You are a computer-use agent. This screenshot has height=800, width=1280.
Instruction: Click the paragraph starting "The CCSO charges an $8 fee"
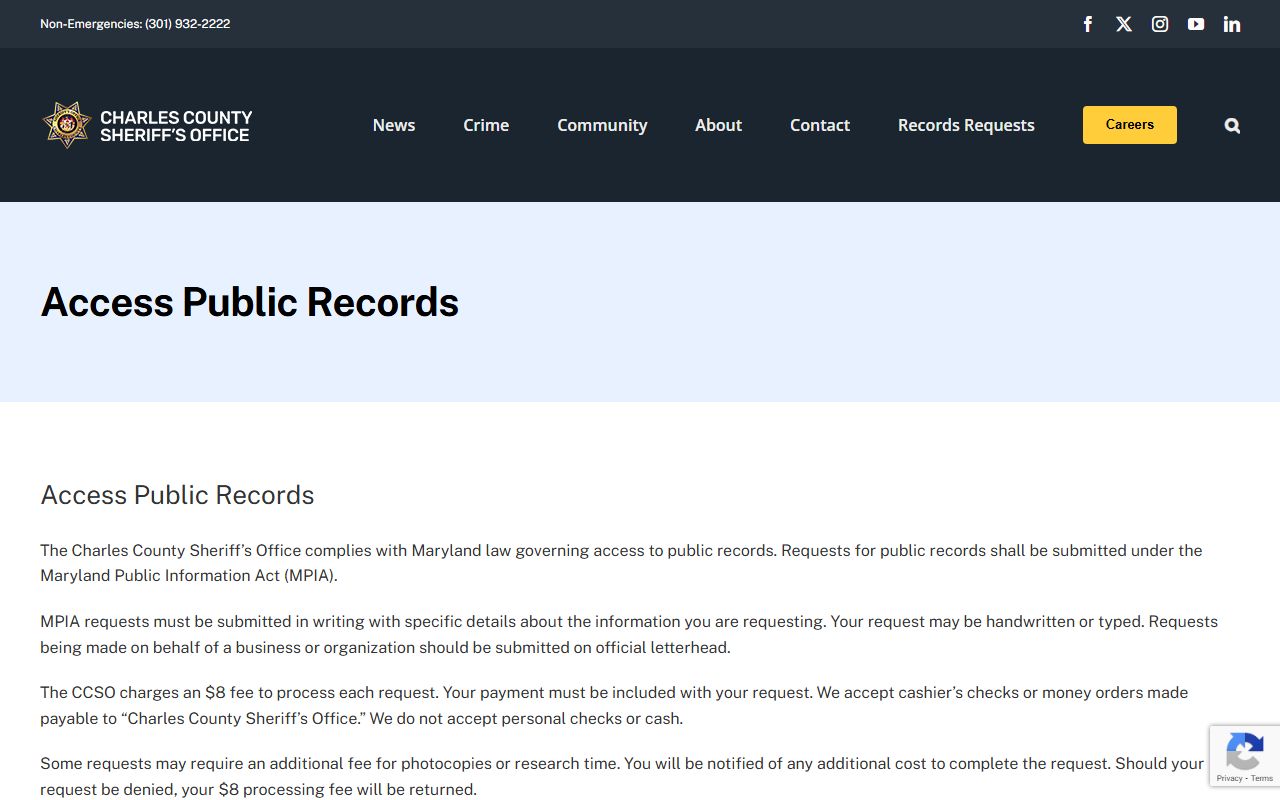[614, 705]
